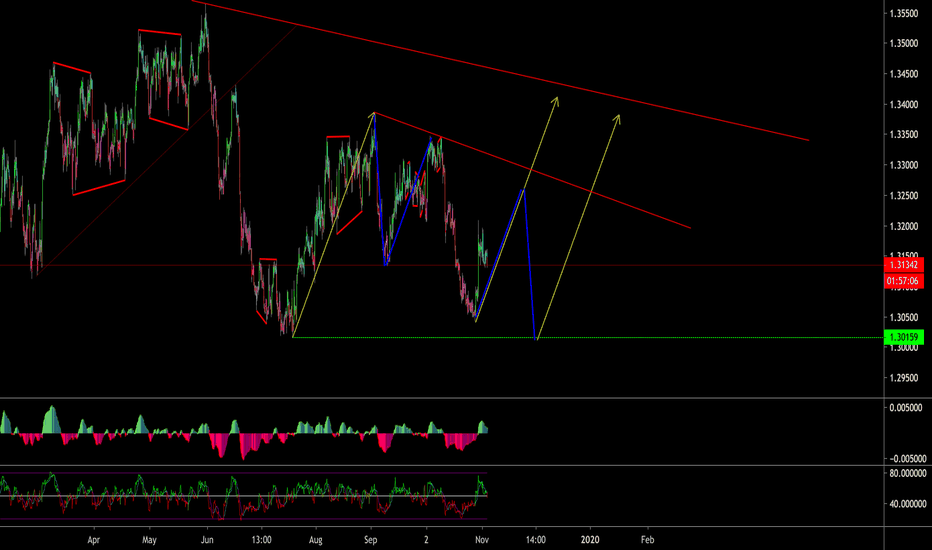Click the 1.34000 price axis label

[x=903, y=105]
